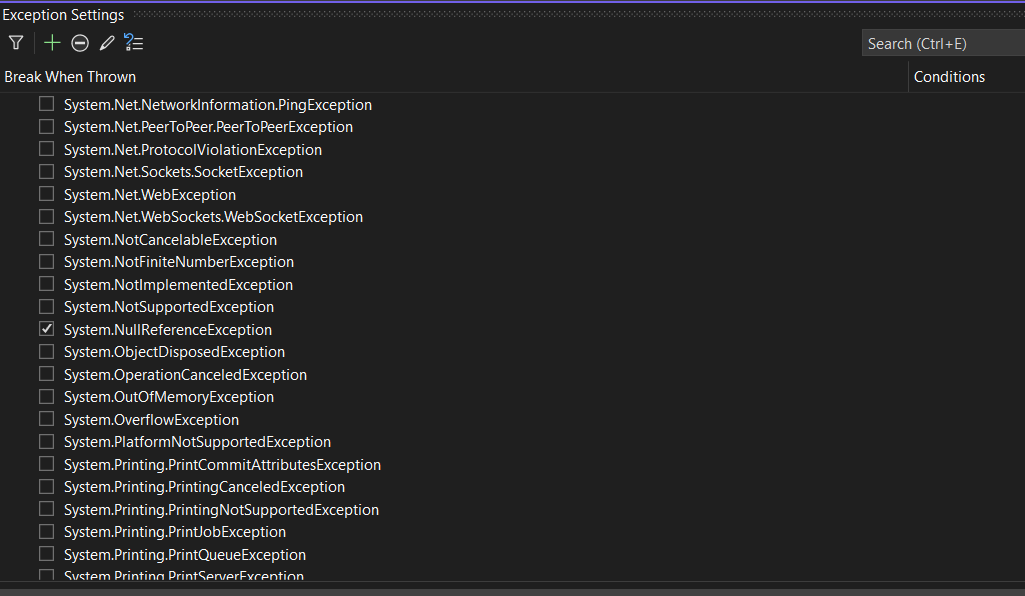Enable System.NotImplementedException checkbox

[x=46, y=284]
